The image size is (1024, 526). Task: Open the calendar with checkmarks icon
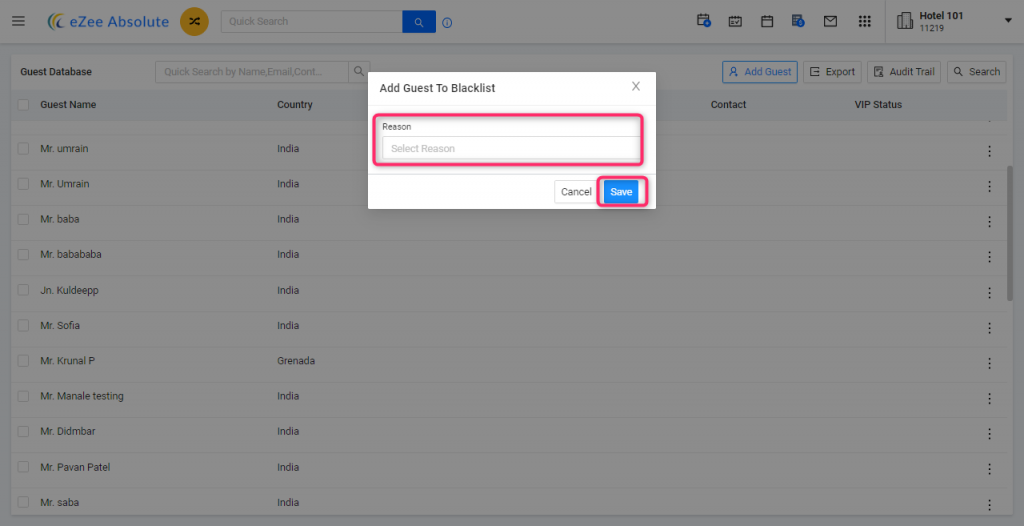coord(735,22)
